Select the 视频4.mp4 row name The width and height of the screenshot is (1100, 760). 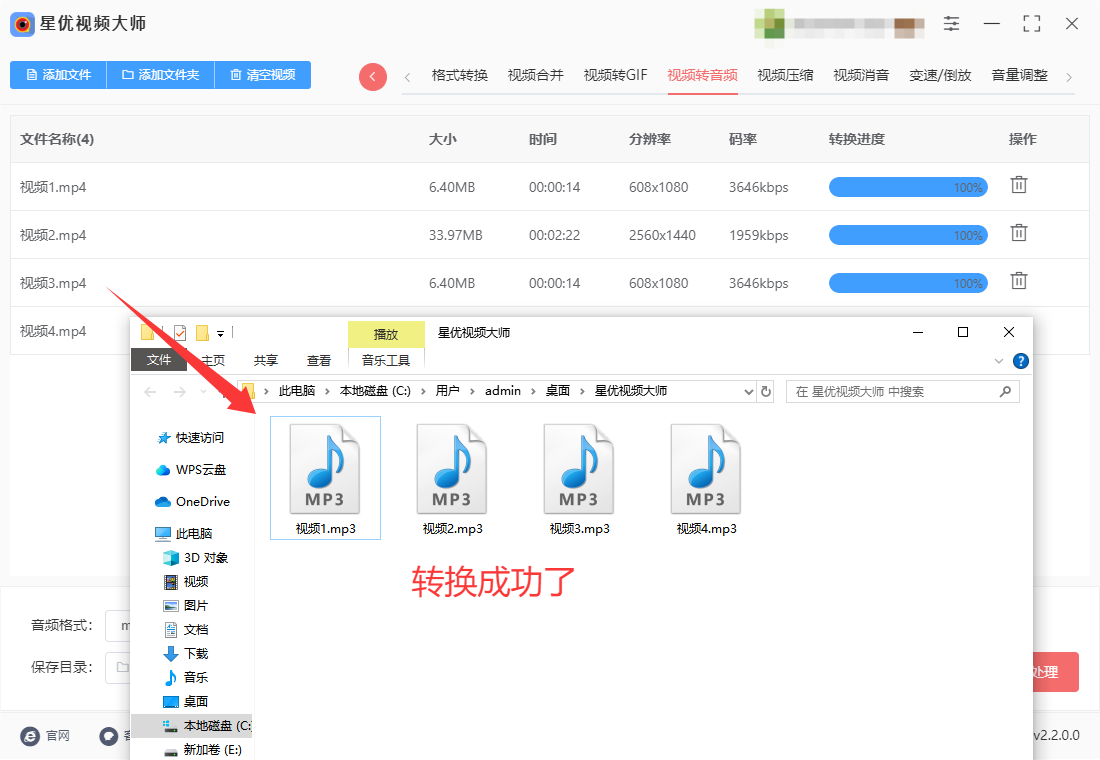tap(53, 331)
